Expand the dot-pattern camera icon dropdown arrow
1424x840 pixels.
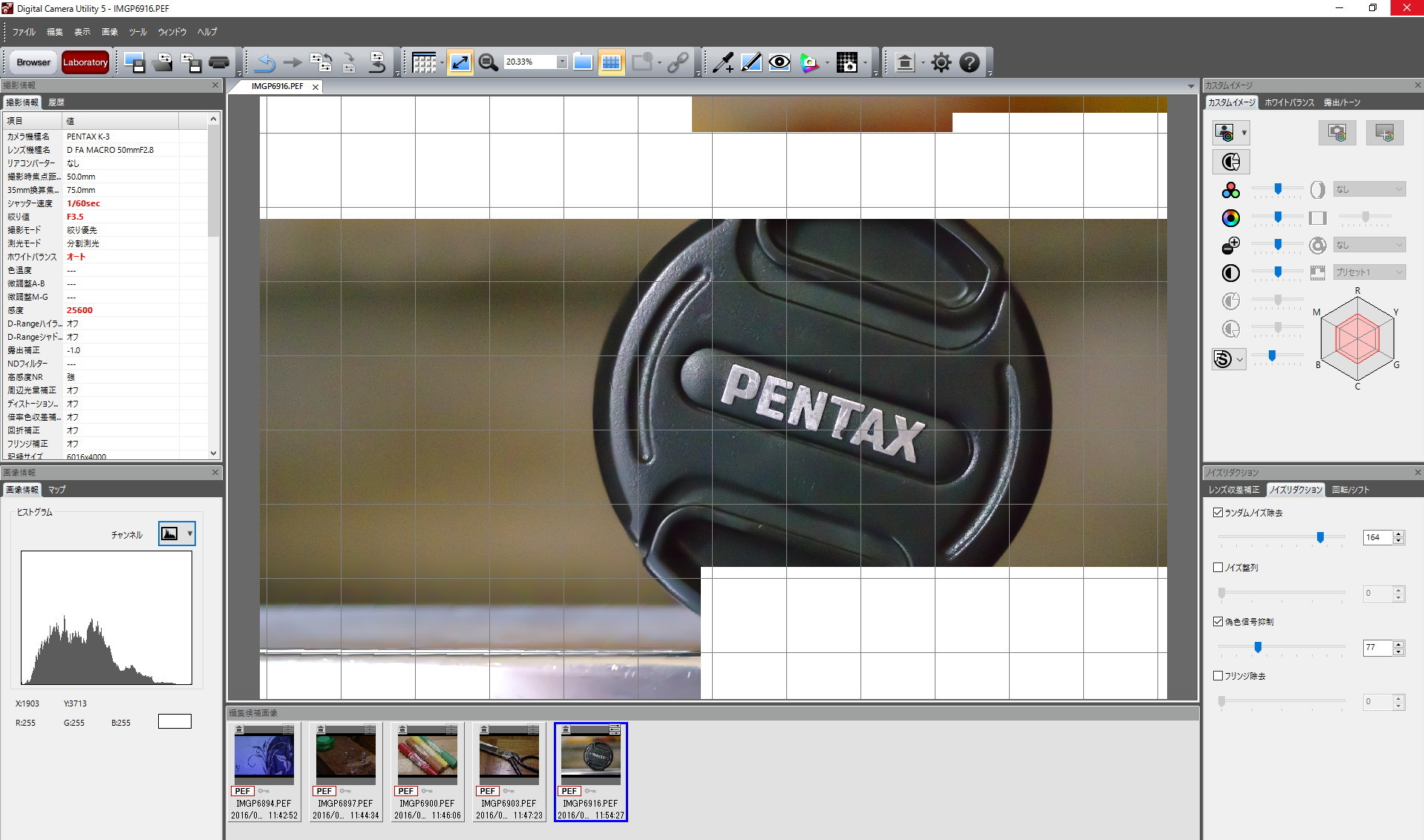pyautogui.click(x=865, y=63)
